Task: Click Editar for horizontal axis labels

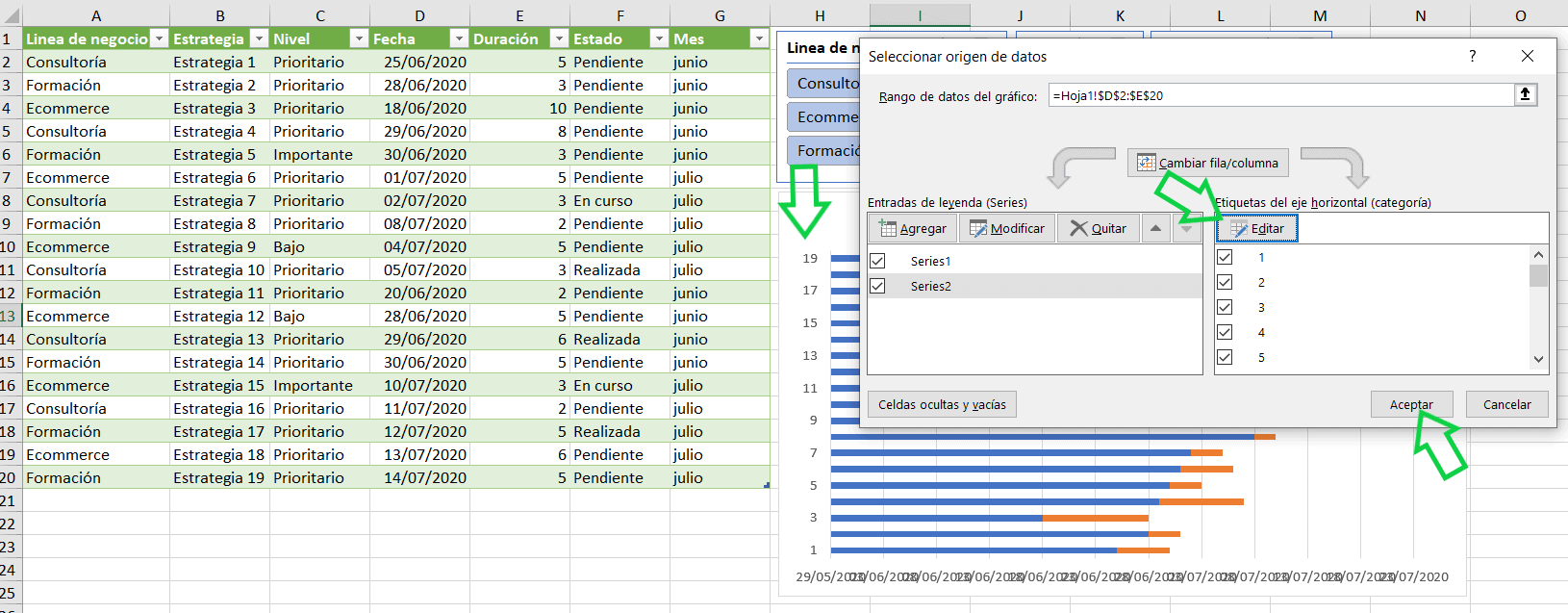Action: pyautogui.click(x=1257, y=228)
